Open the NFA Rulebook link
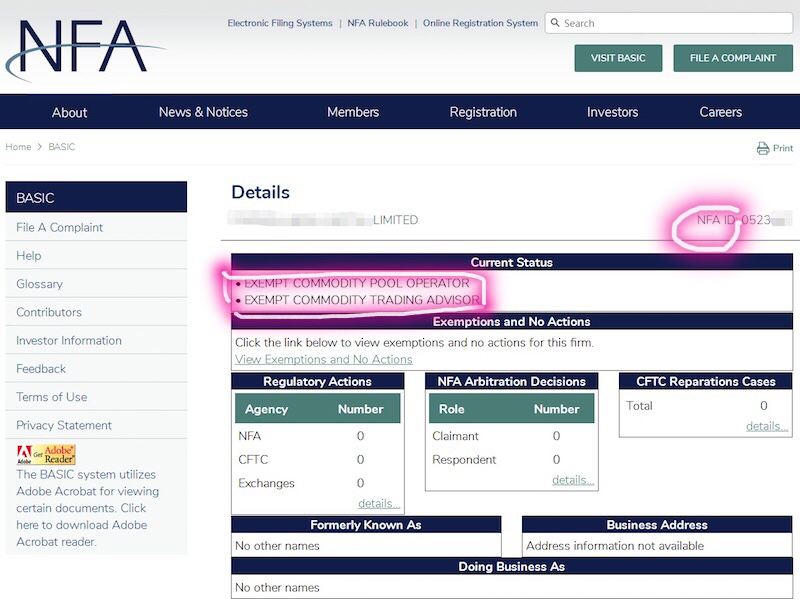The height and width of the screenshot is (599, 800). [378, 23]
